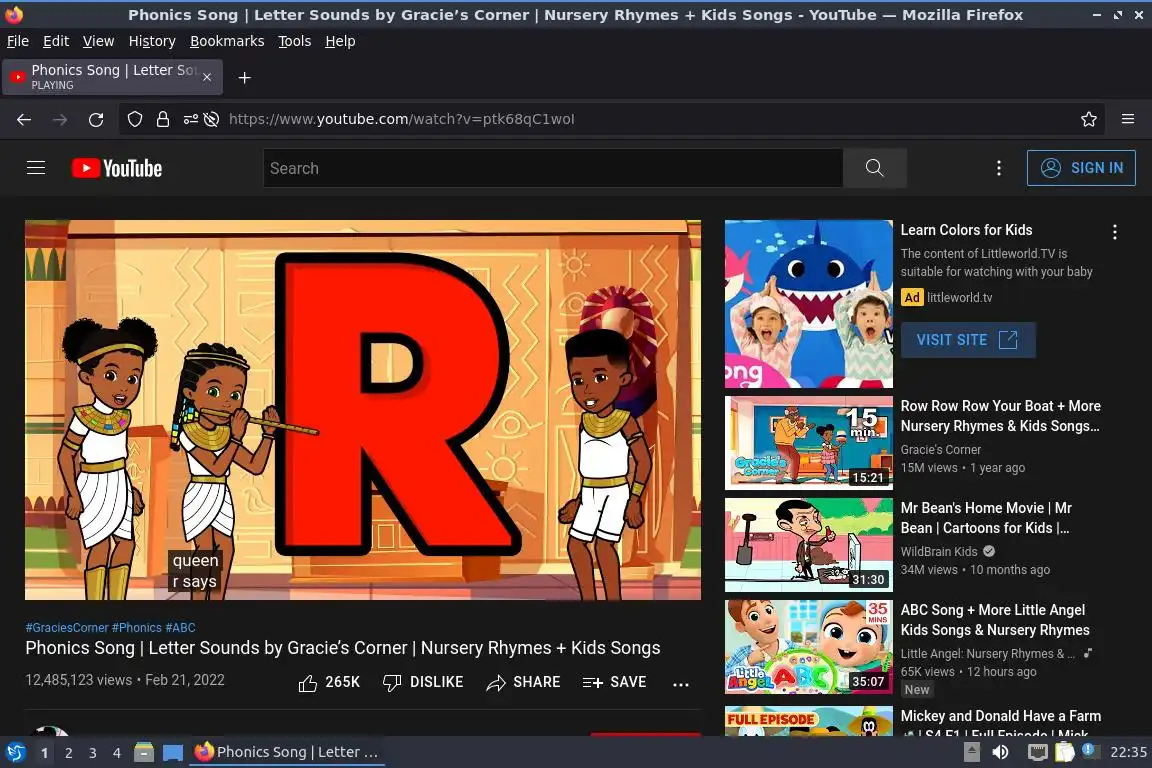The width and height of the screenshot is (1152, 768).
Task: Click the #Phonics hashtag
Action: click(x=137, y=628)
